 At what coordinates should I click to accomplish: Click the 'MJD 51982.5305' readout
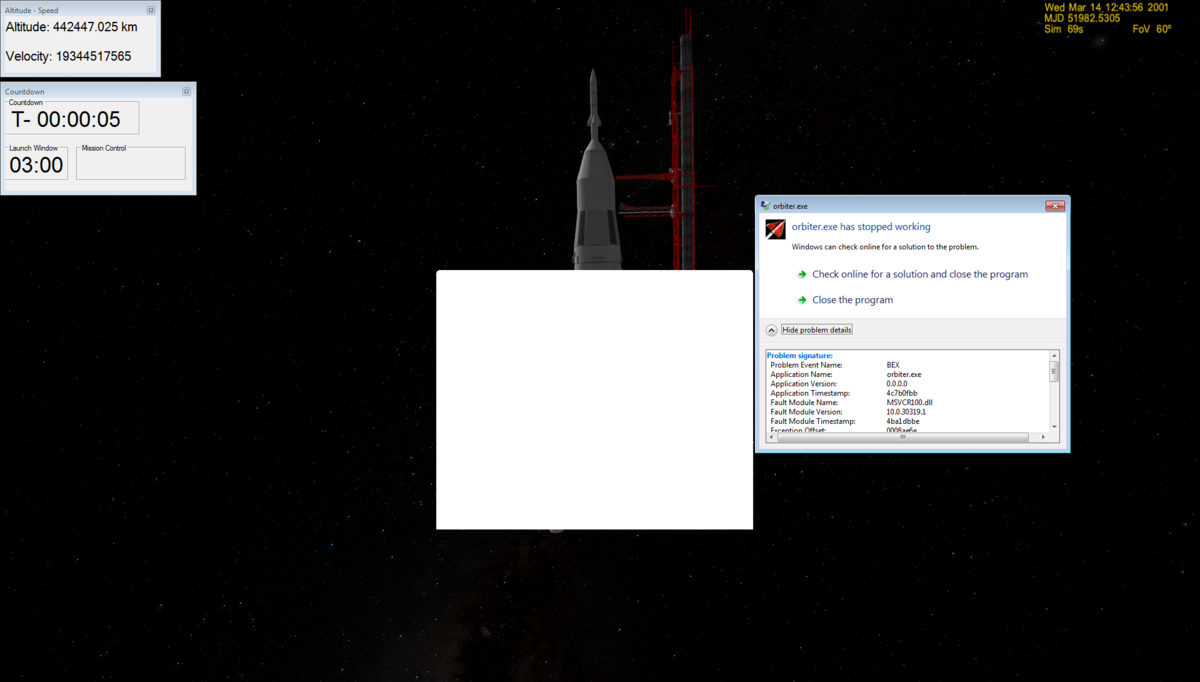pos(1082,18)
